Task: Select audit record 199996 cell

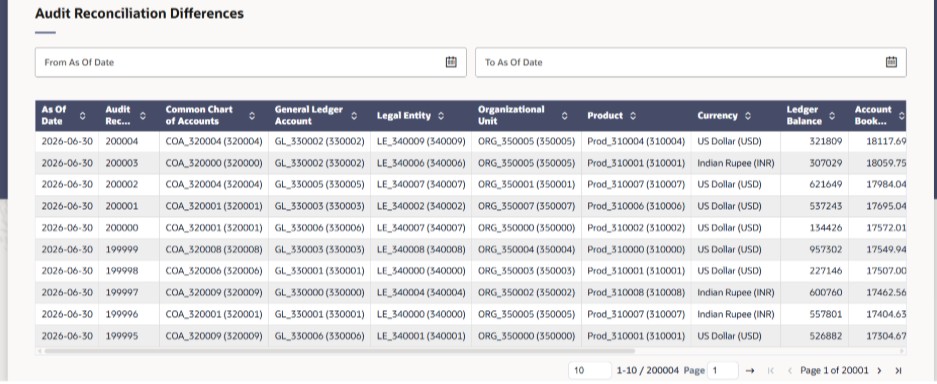Action: coord(129,314)
